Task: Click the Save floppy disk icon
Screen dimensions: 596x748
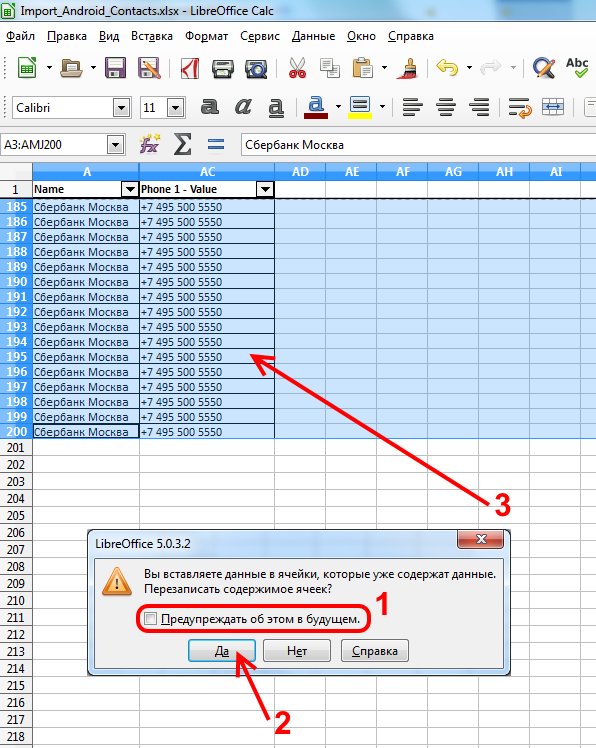Action: click(x=115, y=68)
